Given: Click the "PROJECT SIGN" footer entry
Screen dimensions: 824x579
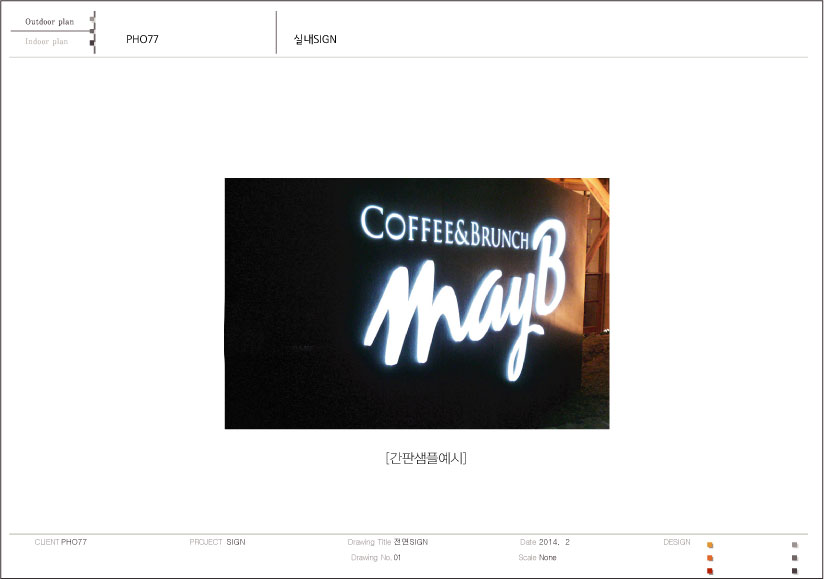Looking at the screenshot, I should pos(217,542).
